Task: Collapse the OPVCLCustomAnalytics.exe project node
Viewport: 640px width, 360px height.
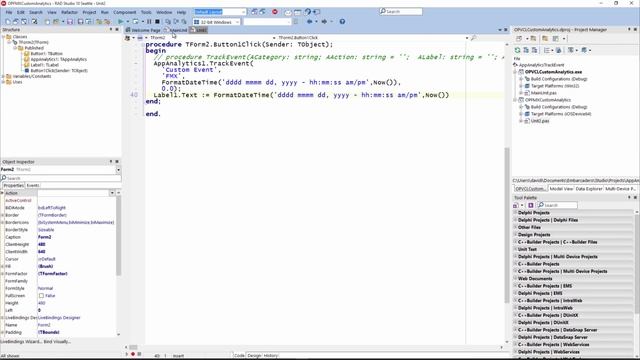Action: point(515,72)
